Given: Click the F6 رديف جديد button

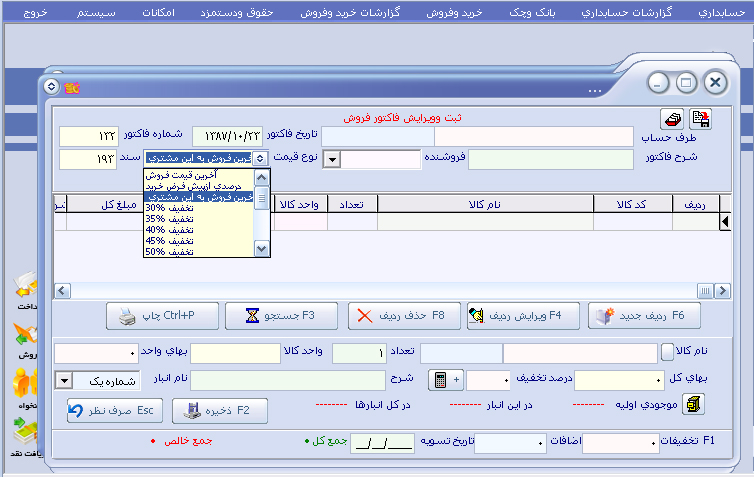Looking at the screenshot, I should [x=644, y=315].
